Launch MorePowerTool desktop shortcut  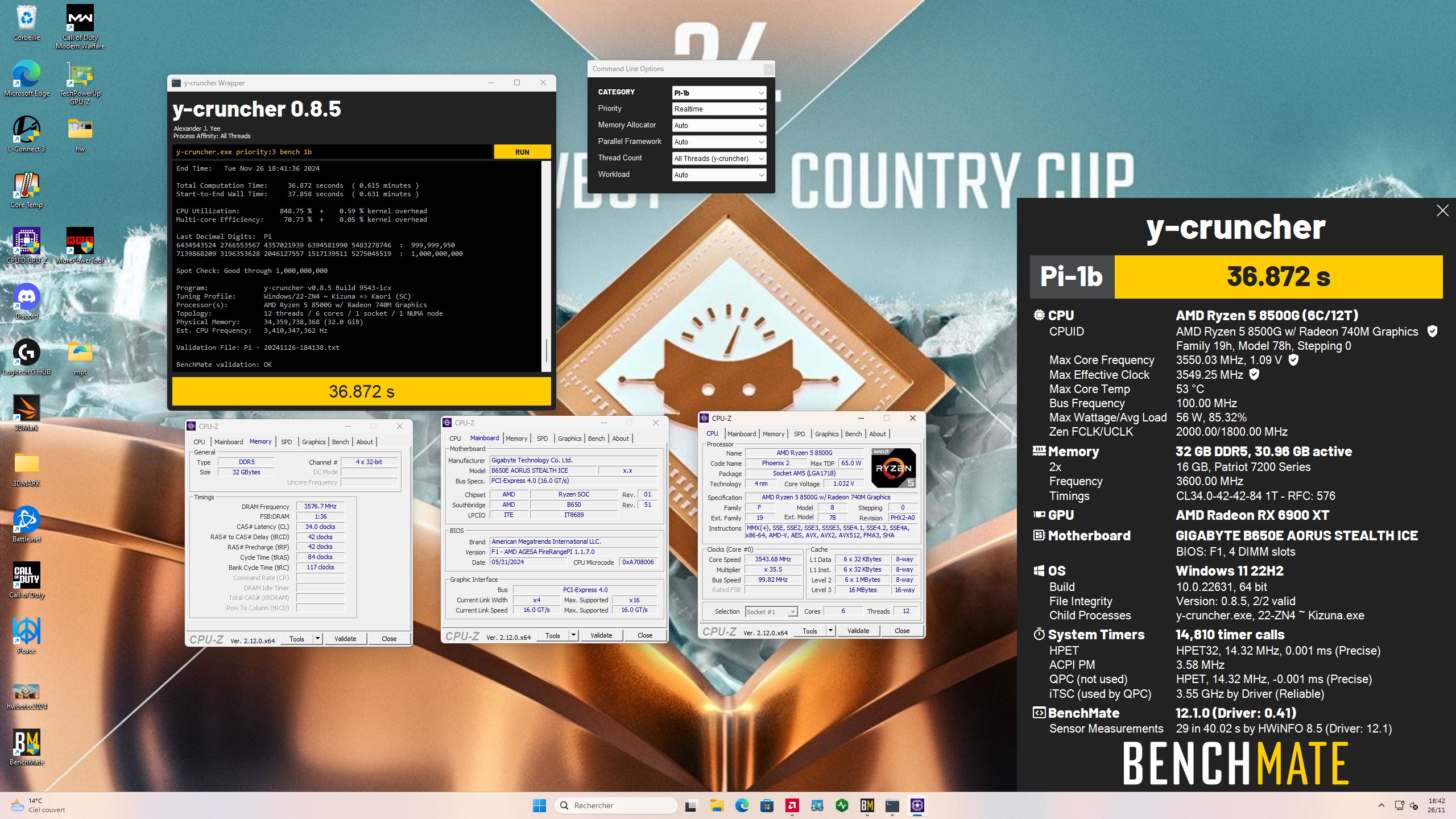[80, 246]
